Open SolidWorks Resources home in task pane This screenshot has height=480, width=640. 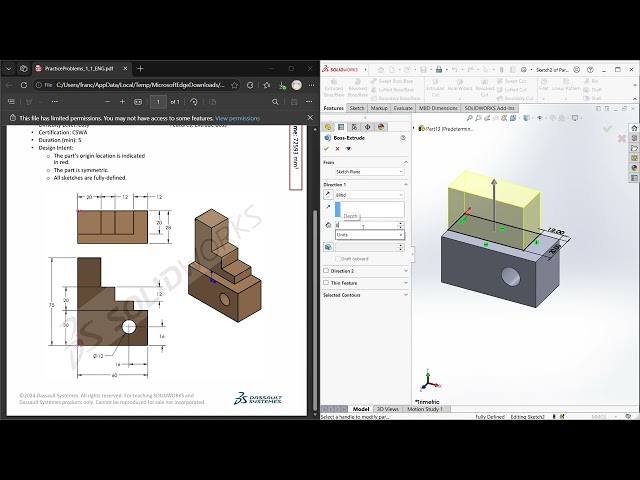click(x=634, y=128)
